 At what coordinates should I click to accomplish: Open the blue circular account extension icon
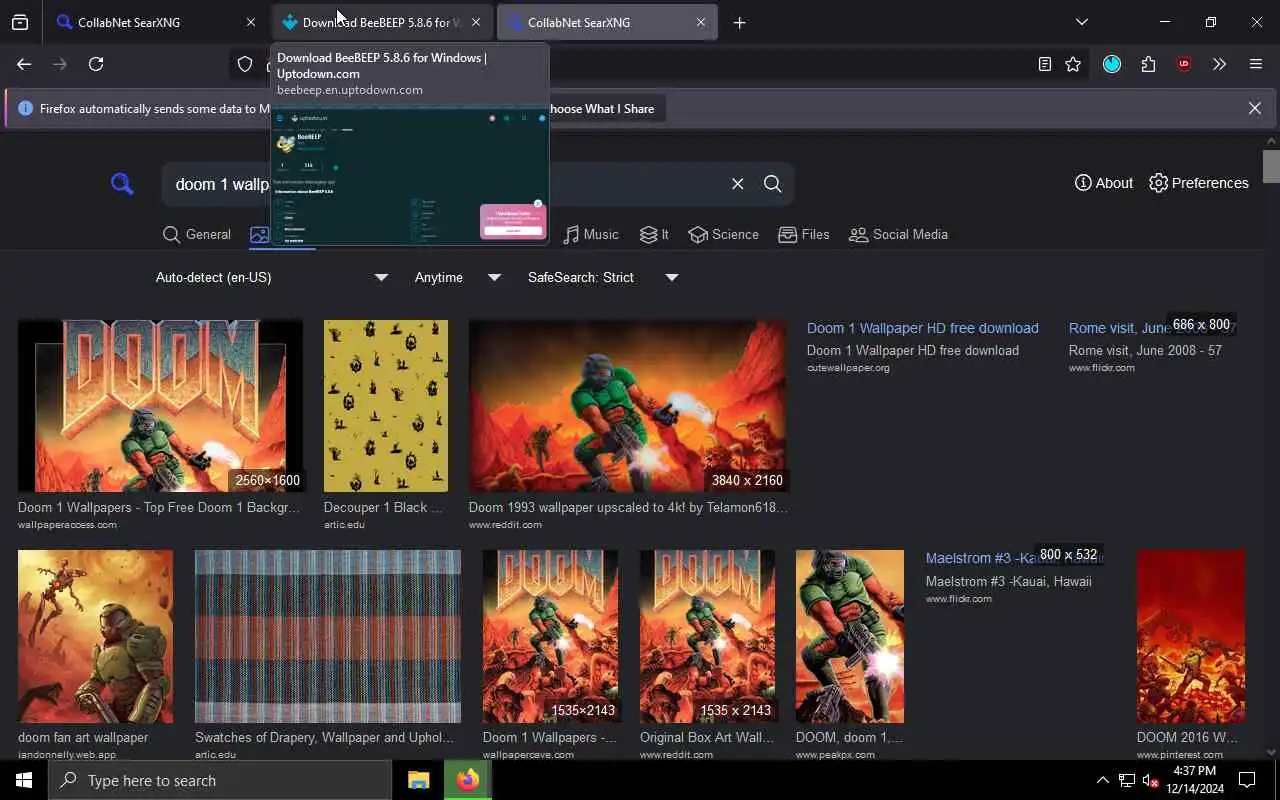click(x=1112, y=64)
